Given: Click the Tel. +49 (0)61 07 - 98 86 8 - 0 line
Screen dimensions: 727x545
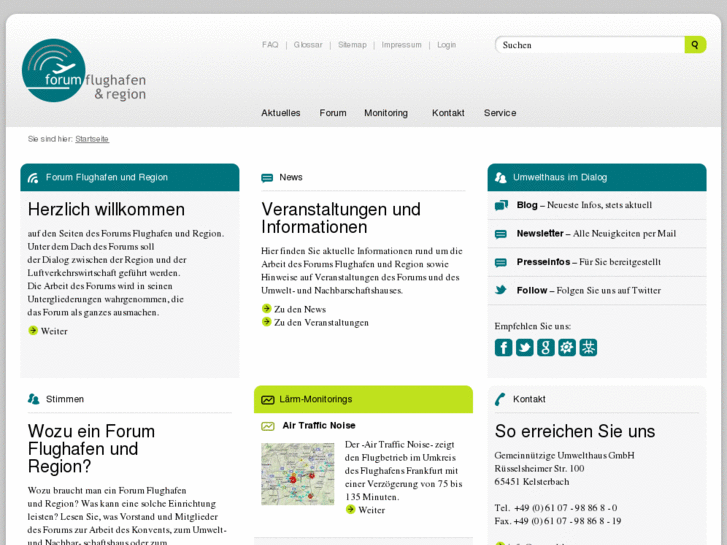Looking at the screenshot, I should (556, 508).
